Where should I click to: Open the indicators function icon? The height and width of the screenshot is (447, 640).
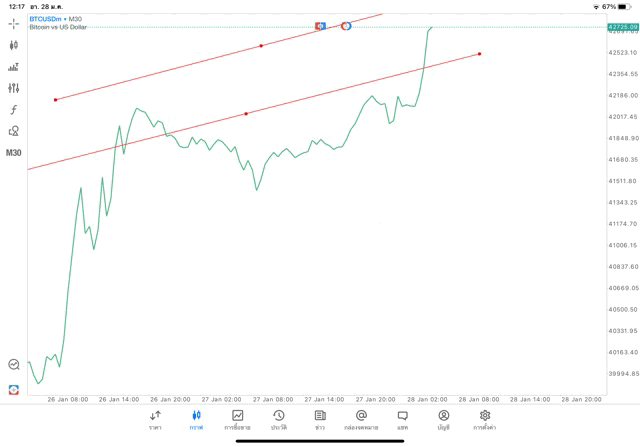click(x=14, y=110)
